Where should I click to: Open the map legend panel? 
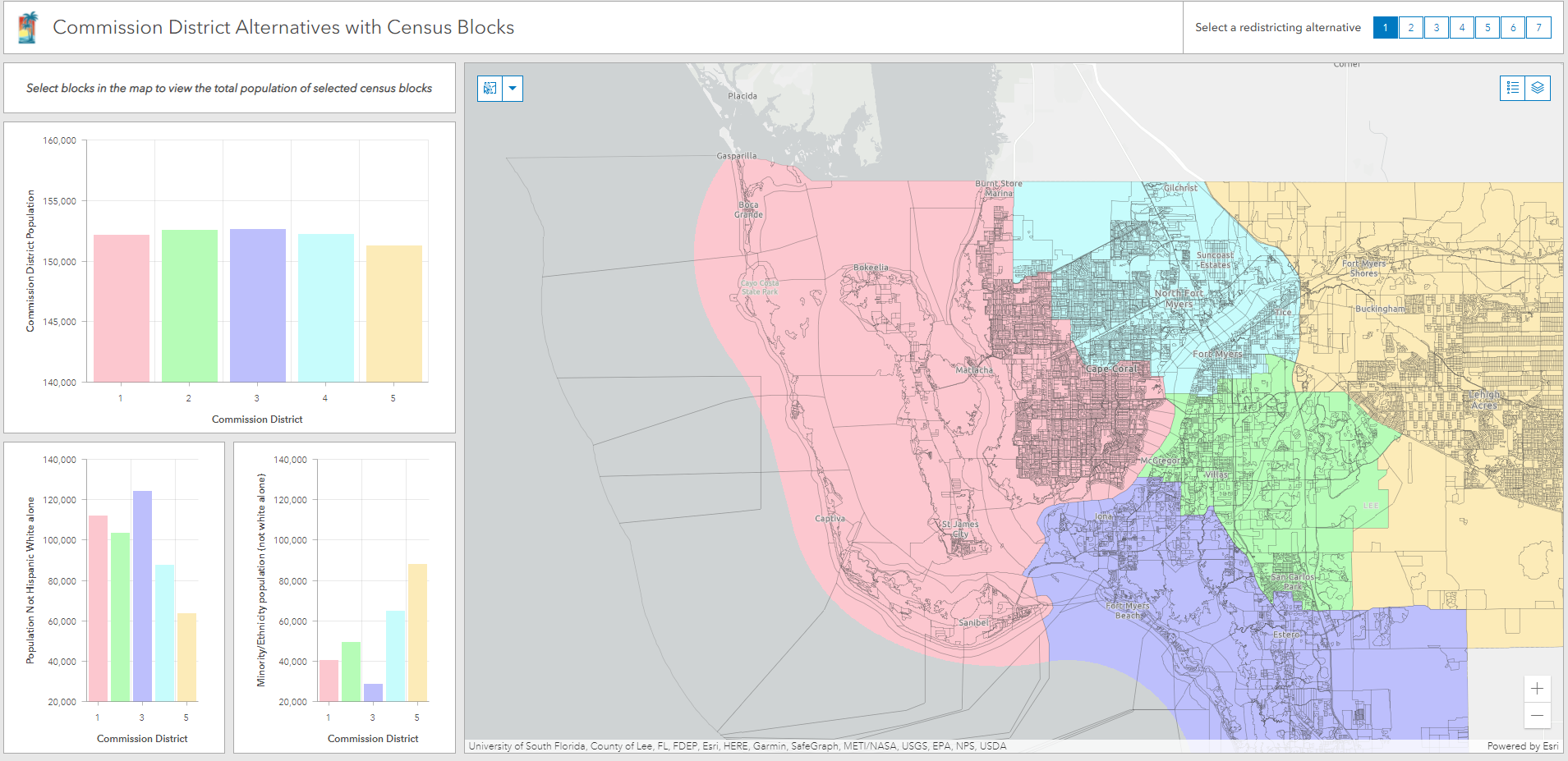tap(1513, 88)
